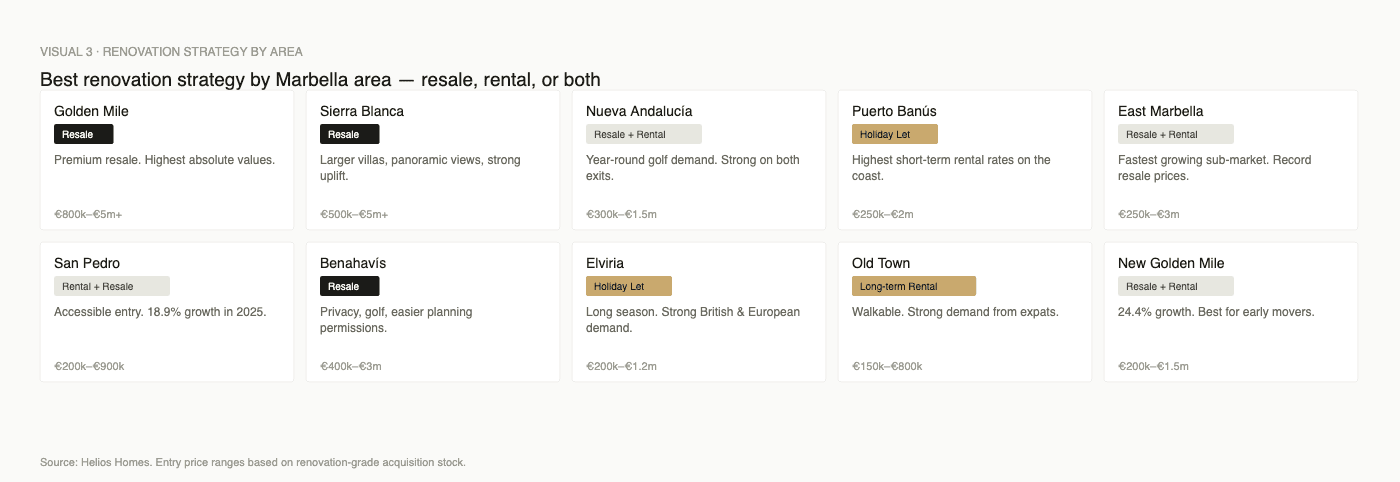Viewport: 1400px width, 482px height.
Task: Click the Resale + Rental badge on East Marbella
Action: tap(1175, 134)
